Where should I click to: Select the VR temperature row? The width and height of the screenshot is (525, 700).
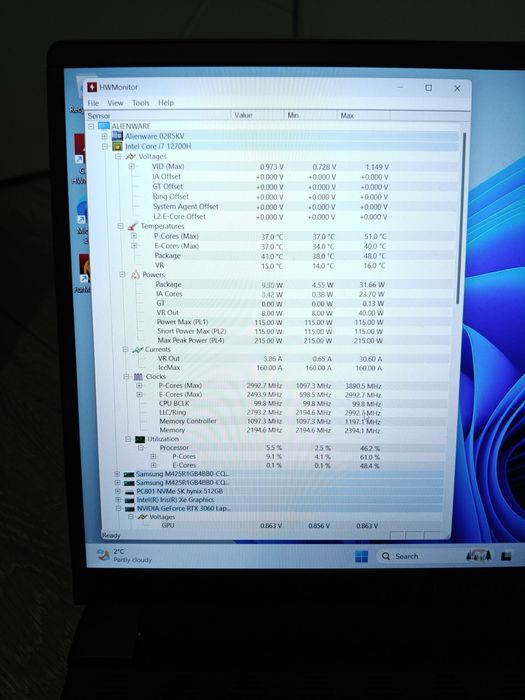pos(271,265)
